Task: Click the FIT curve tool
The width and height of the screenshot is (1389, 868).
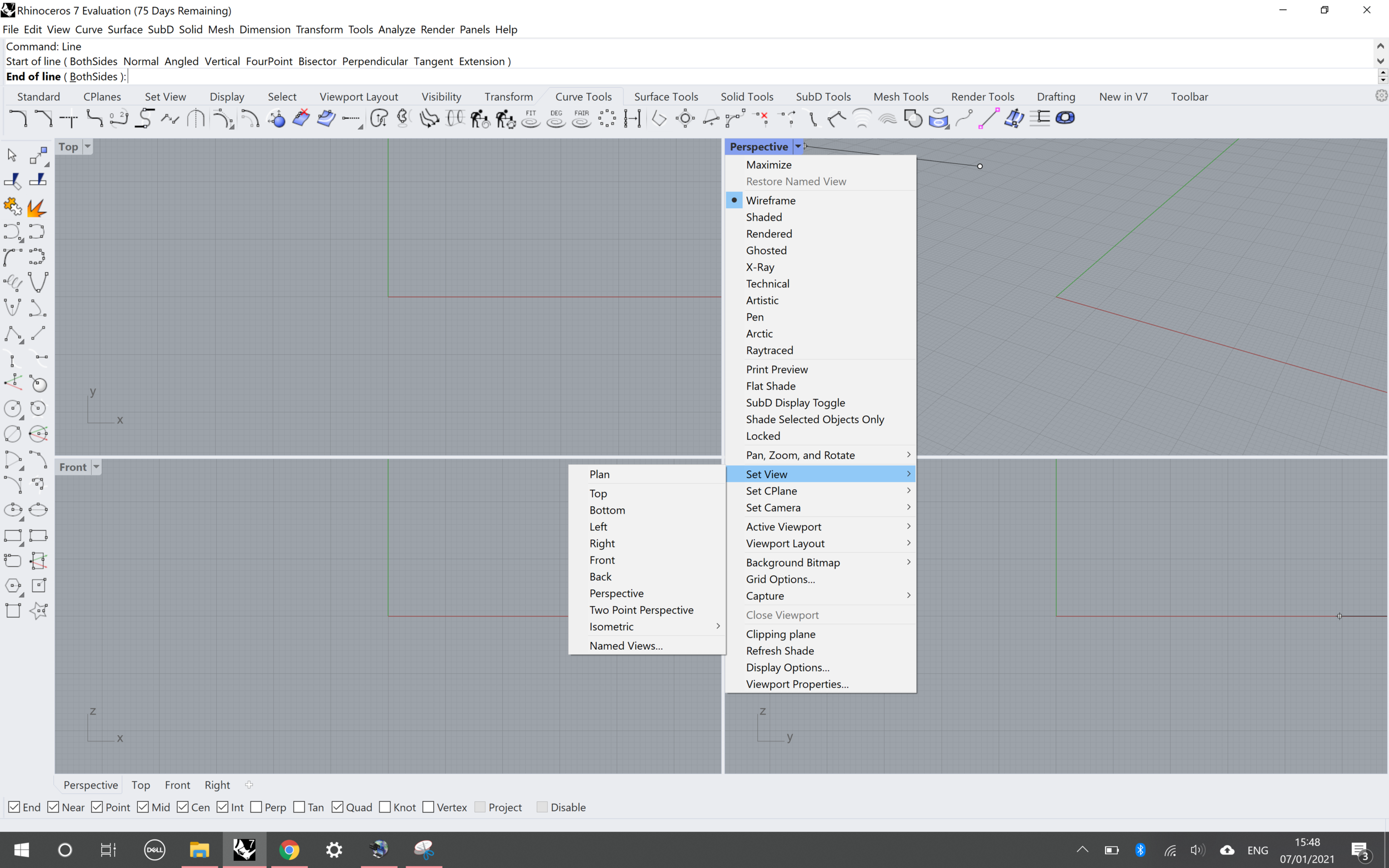Action: pos(531,118)
